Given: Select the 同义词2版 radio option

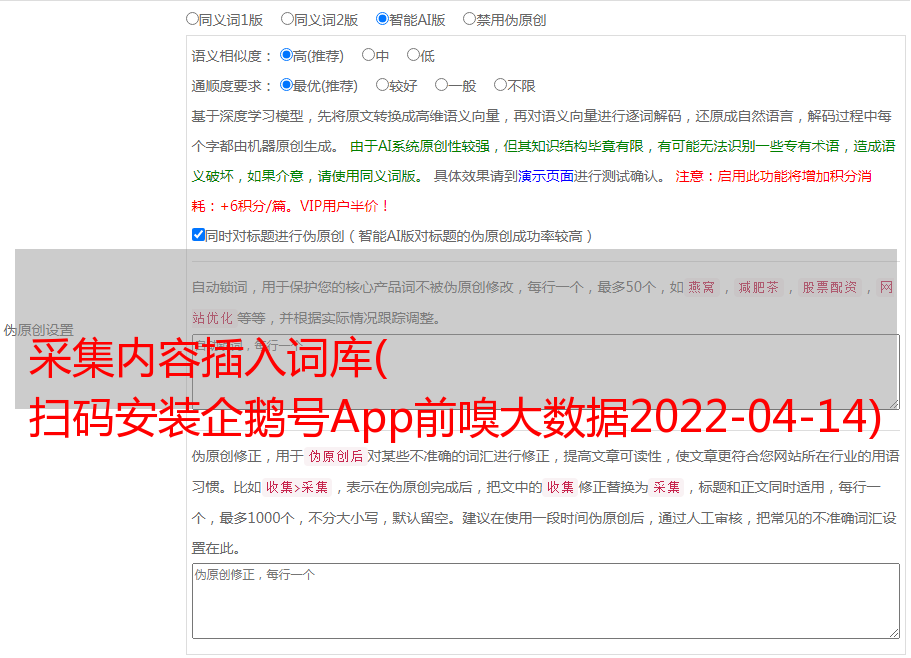Looking at the screenshot, I should [x=287, y=19].
